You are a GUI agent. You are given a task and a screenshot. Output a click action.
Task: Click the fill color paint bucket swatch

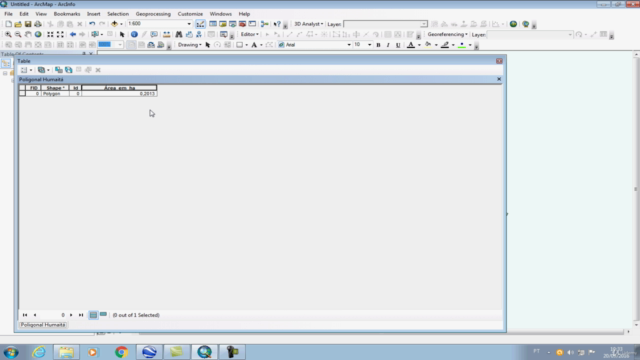(428, 45)
